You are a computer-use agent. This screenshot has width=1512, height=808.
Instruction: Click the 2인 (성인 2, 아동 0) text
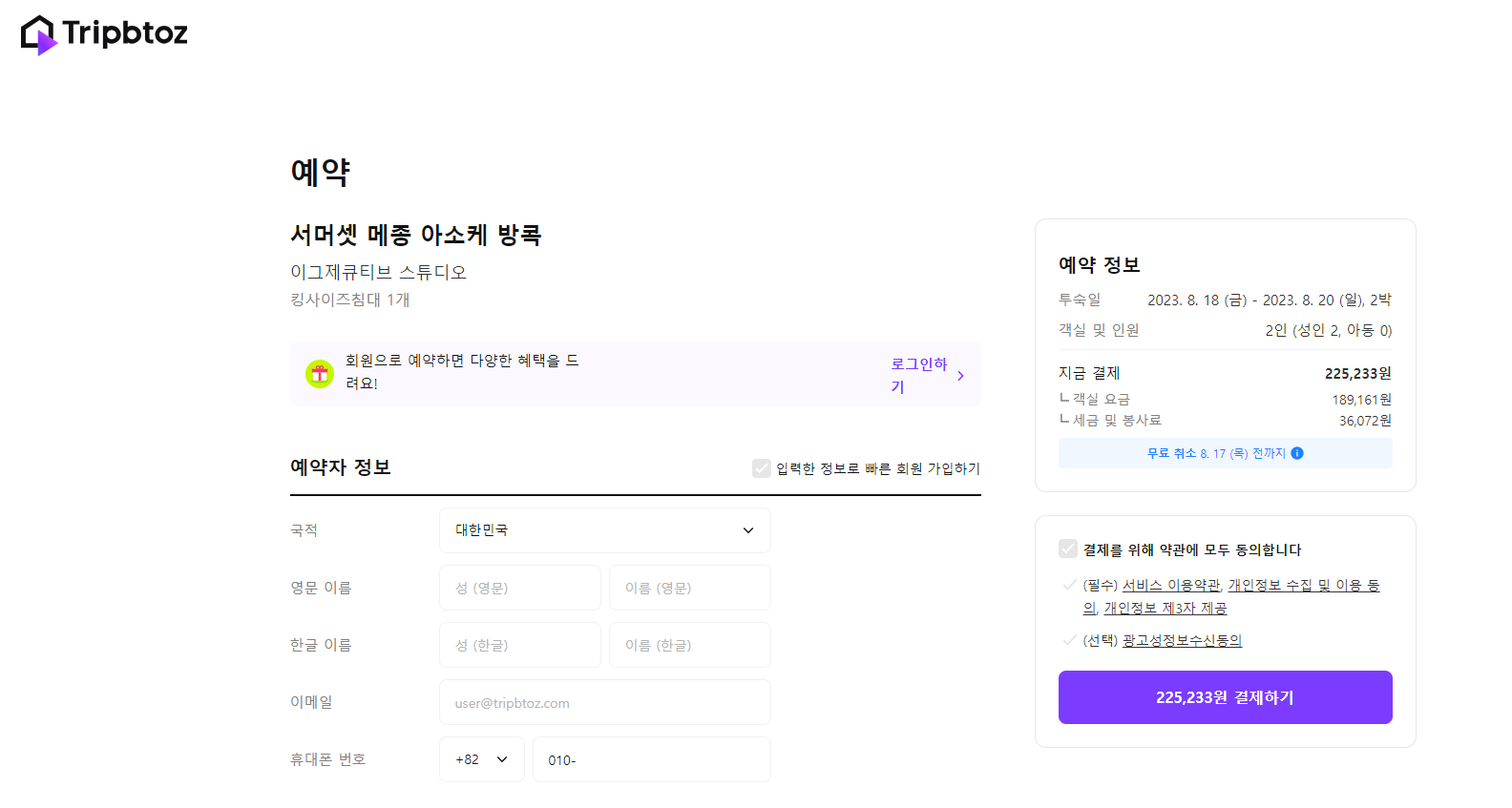(x=1329, y=330)
